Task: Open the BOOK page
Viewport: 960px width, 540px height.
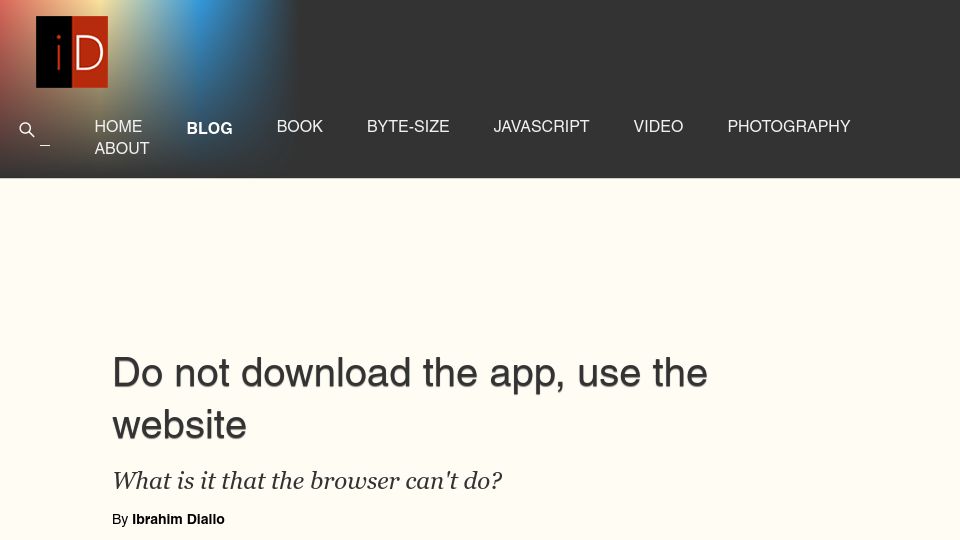Action: (x=299, y=126)
